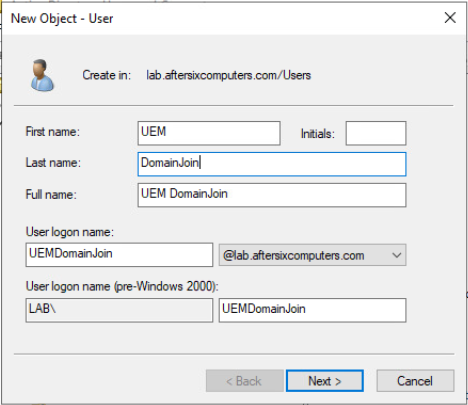Viewport: 468px width, 405px height.
Task: Click the lab.aftersixcomputers.com/Users path text
Action: click(x=229, y=75)
